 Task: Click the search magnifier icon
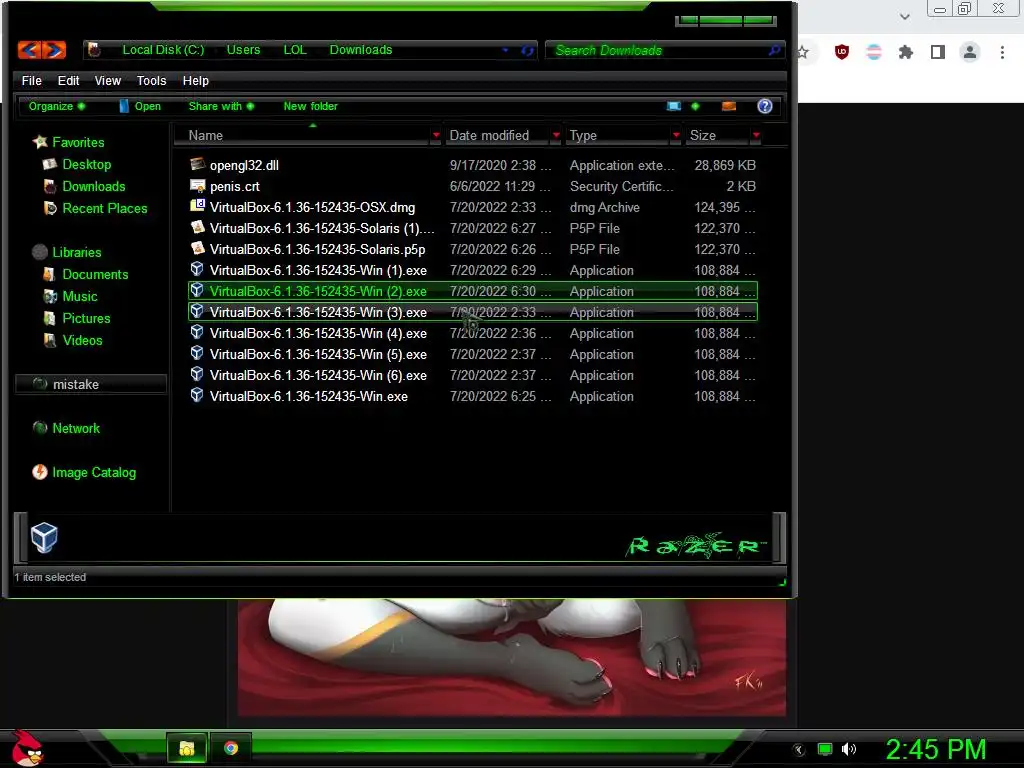775,50
